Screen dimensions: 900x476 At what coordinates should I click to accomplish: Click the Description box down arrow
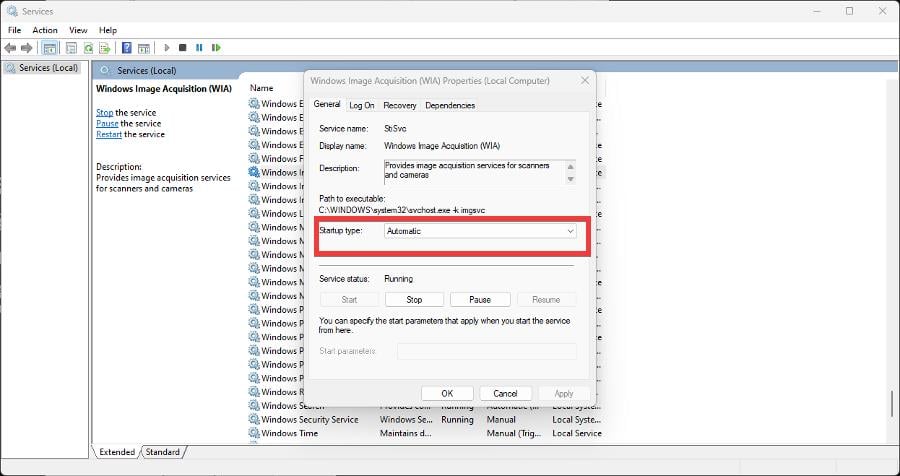point(571,179)
